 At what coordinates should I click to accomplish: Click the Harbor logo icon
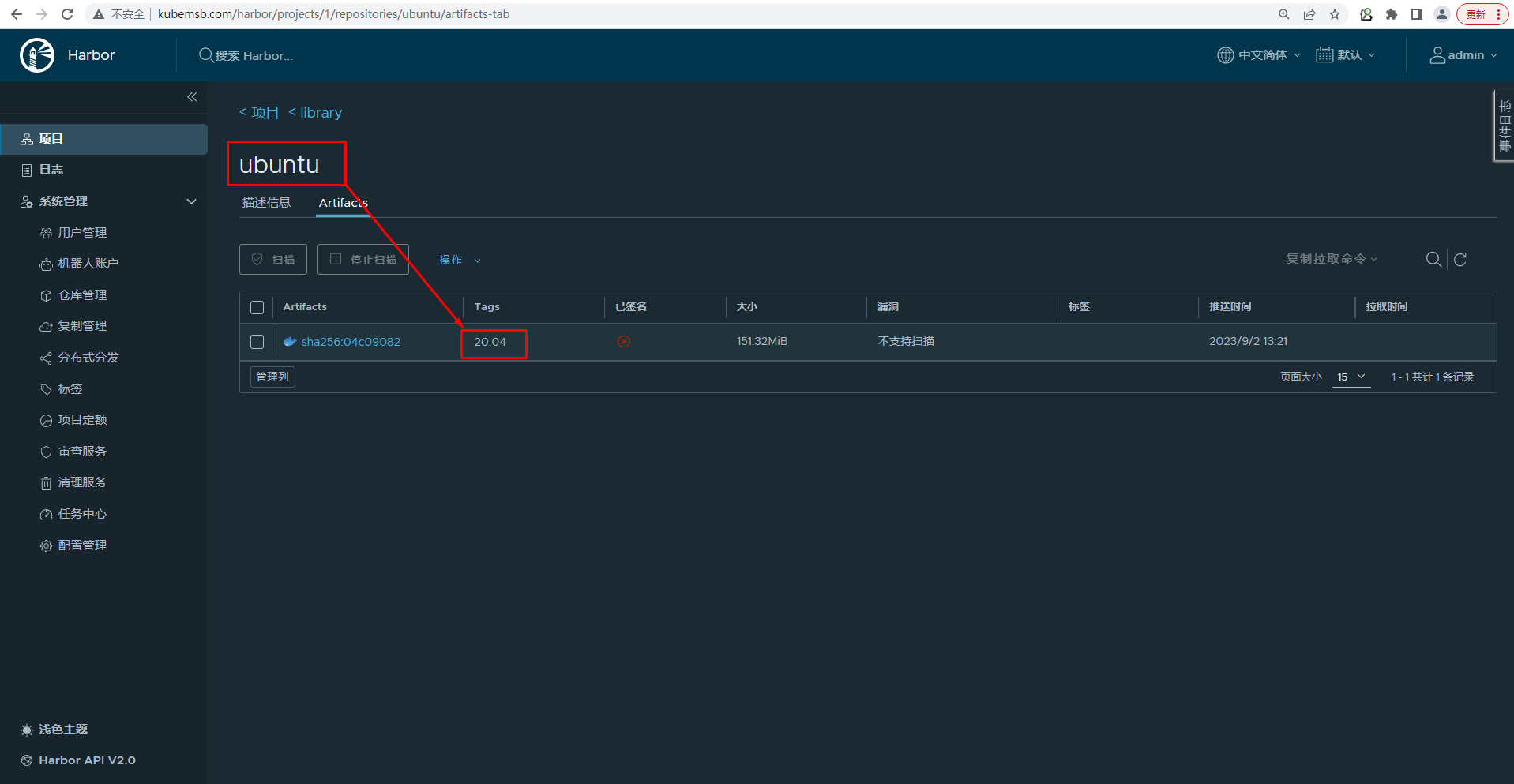(x=37, y=55)
